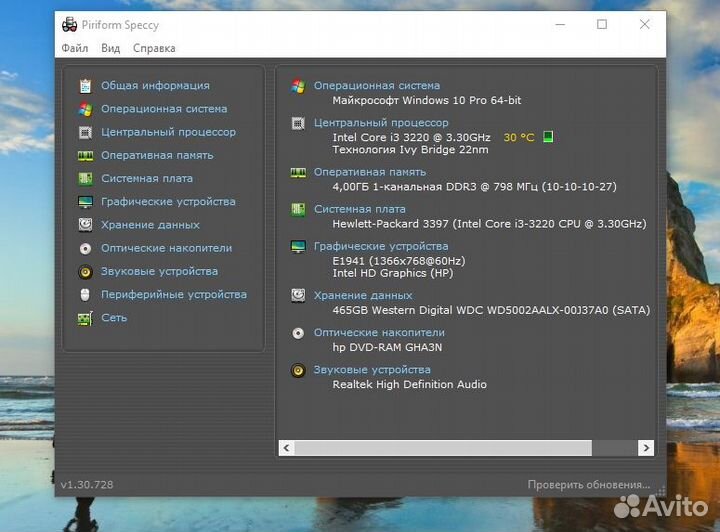
Task: Select Центральный процессор label in the sidebar
Action: pyautogui.click(x=169, y=132)
